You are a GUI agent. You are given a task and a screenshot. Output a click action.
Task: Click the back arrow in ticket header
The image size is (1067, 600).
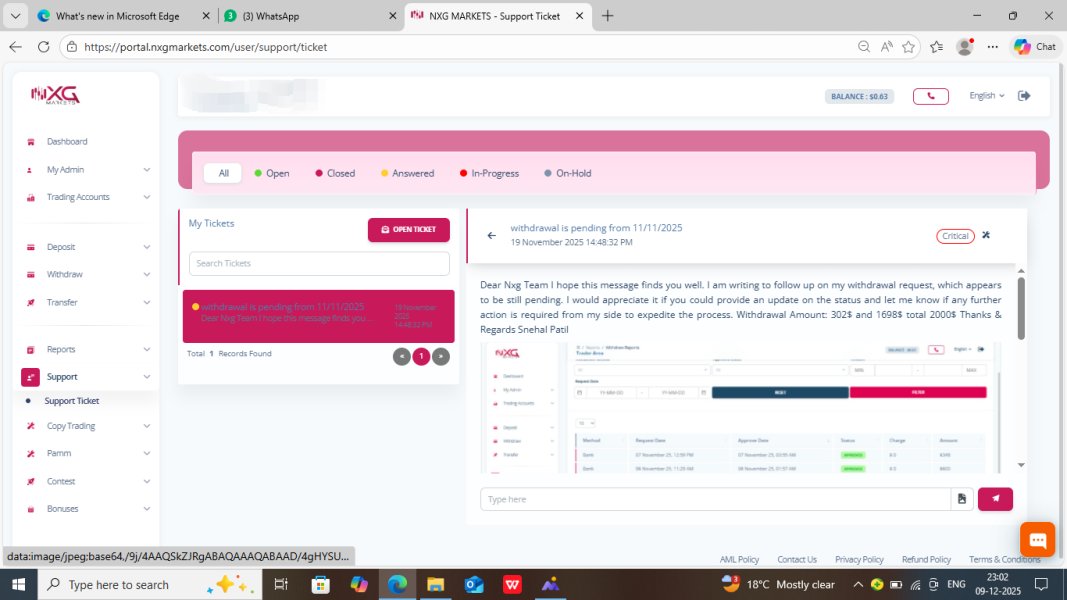point(491,235)
